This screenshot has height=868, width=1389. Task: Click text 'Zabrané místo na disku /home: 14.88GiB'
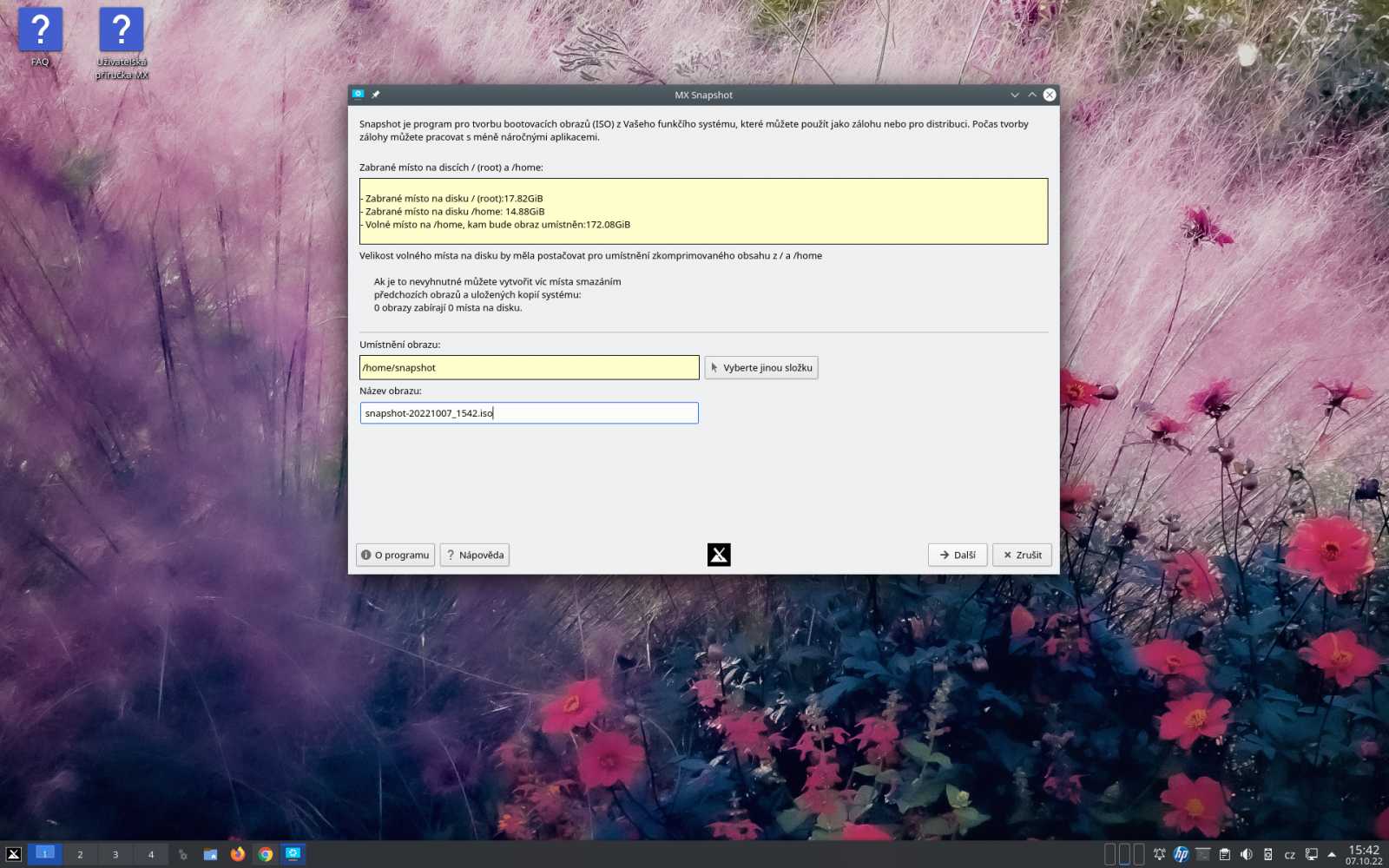click(454, 212)
